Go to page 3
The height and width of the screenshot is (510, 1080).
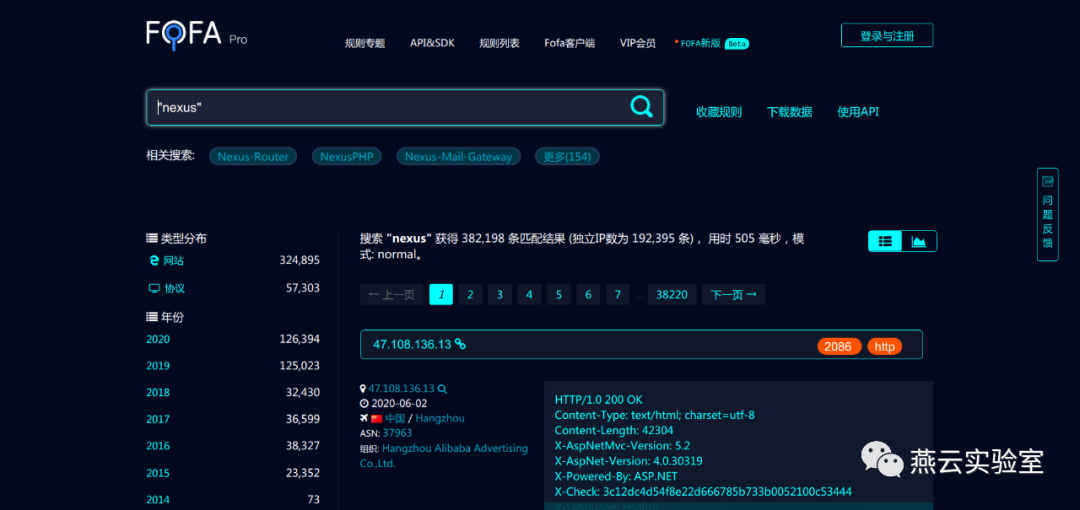[x=500, y=294]
